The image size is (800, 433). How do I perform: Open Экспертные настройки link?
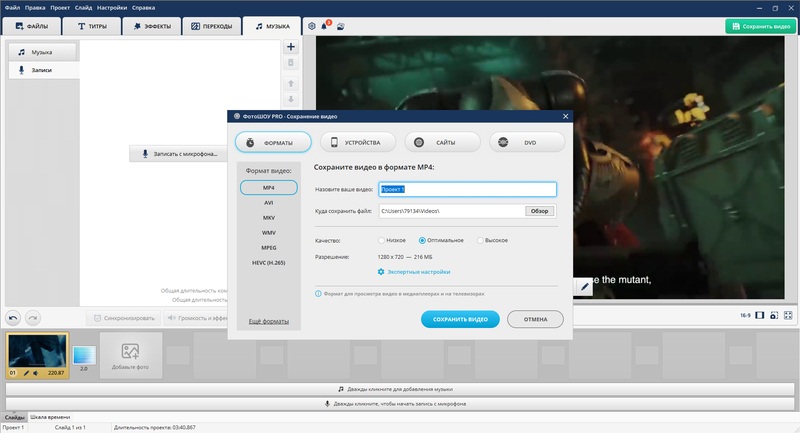419,272
